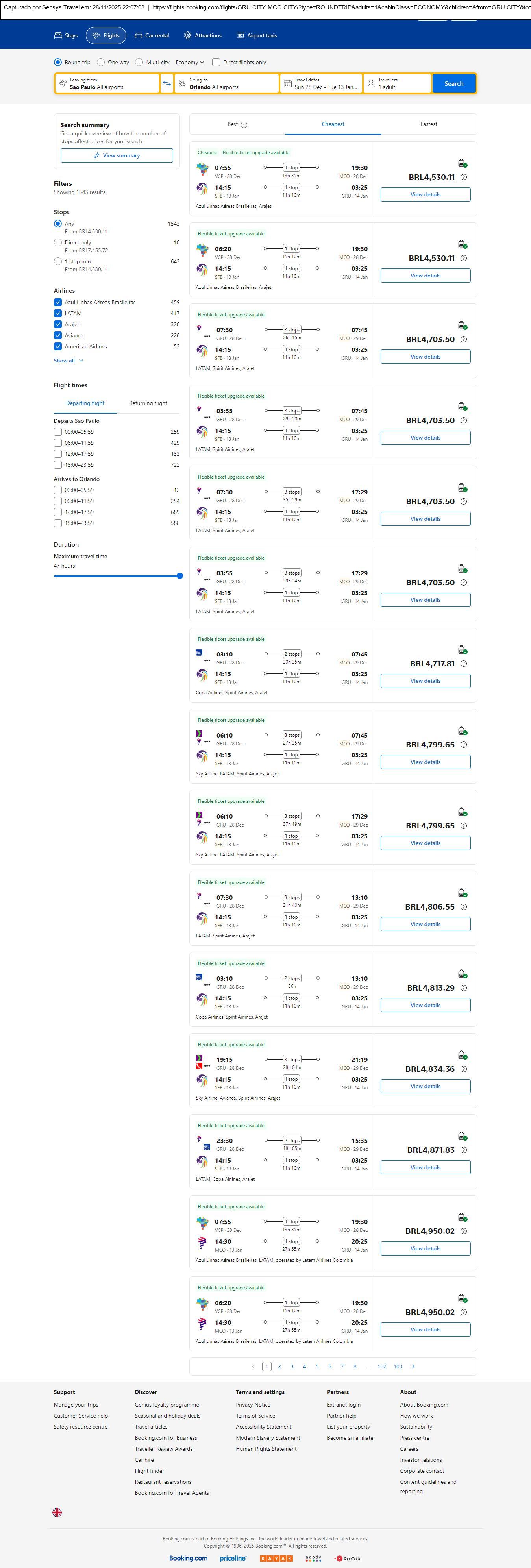
Task: Click the Leaving from Sao Paulo field
Action: [x=107, y=83]
